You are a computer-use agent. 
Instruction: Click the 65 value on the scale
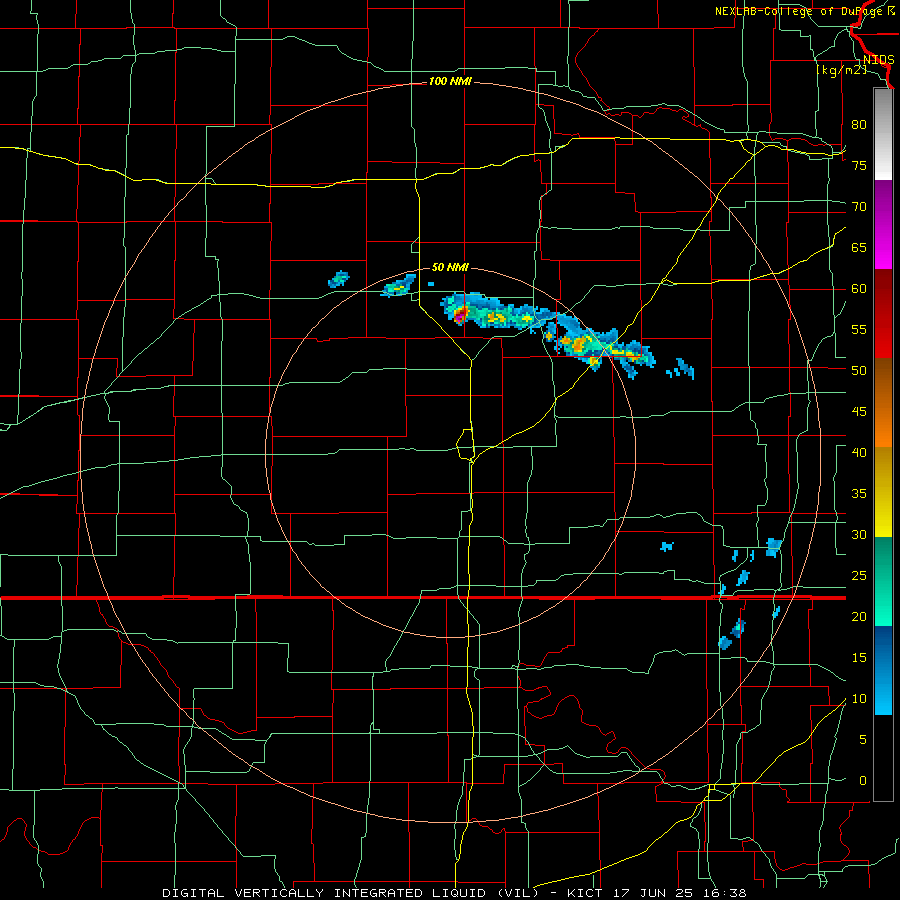859,247
